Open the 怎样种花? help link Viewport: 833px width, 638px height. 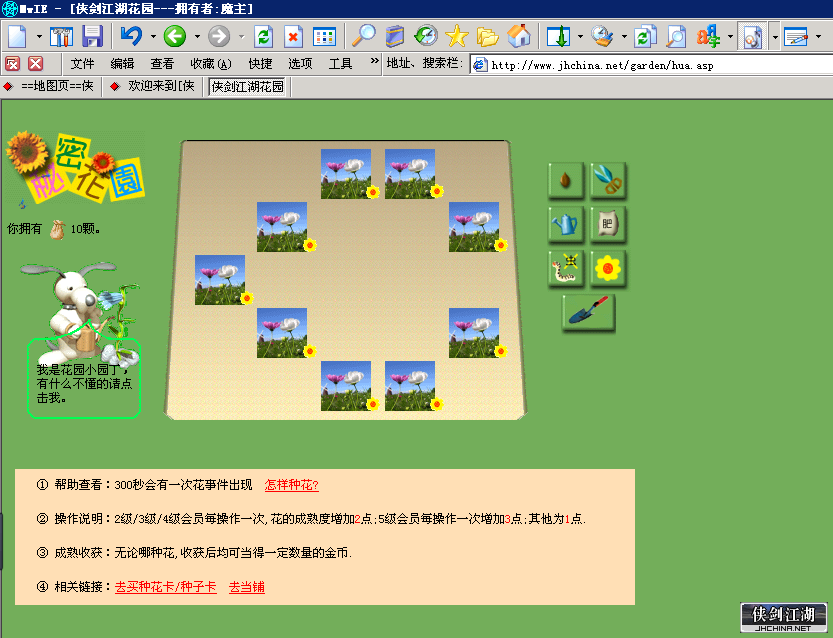[x=292, y=485]
